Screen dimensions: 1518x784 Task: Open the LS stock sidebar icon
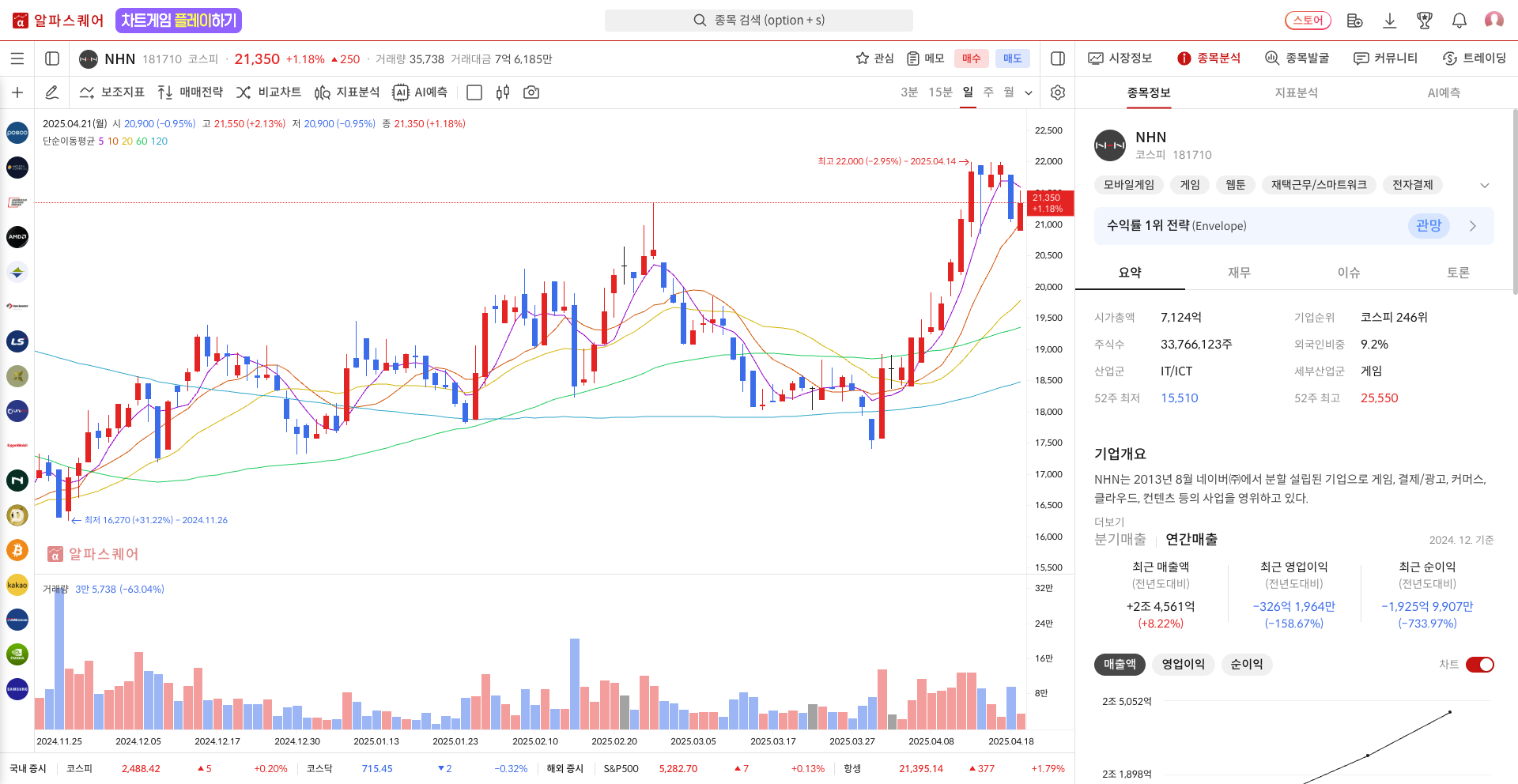17,341
